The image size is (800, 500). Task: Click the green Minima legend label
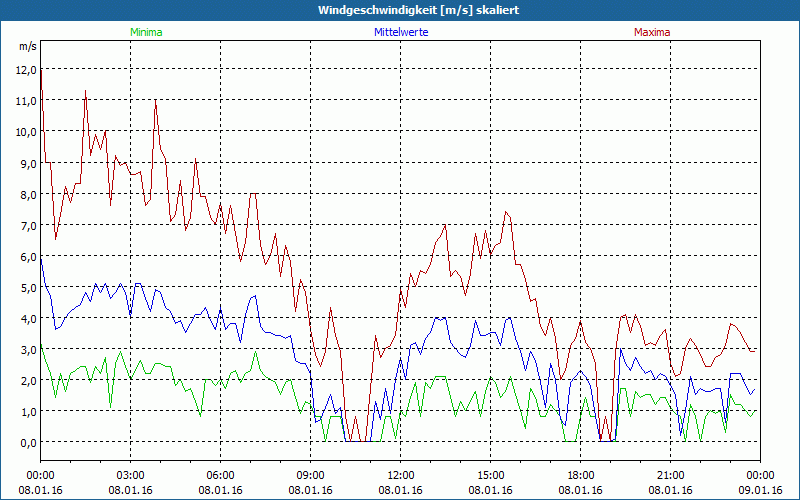coord(146,32)
